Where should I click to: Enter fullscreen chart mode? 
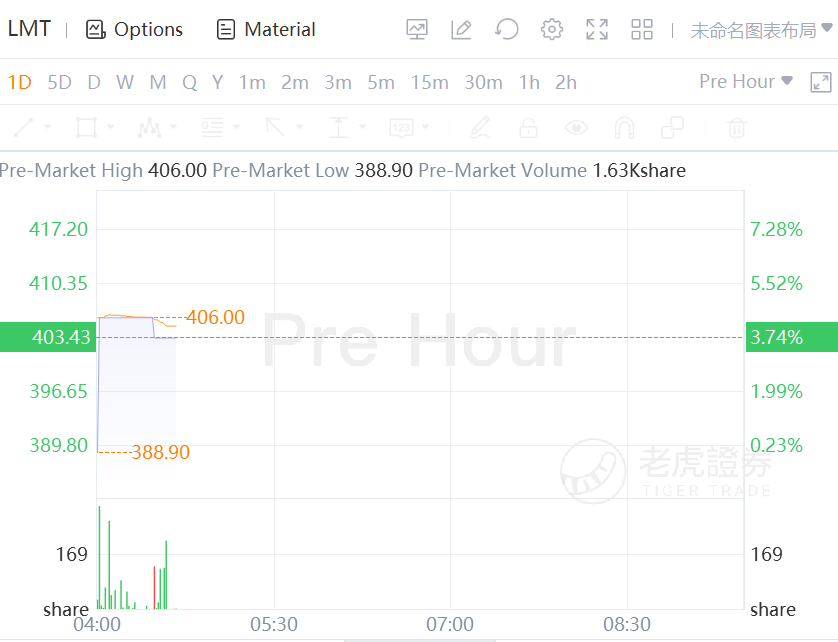pos(597,30)
